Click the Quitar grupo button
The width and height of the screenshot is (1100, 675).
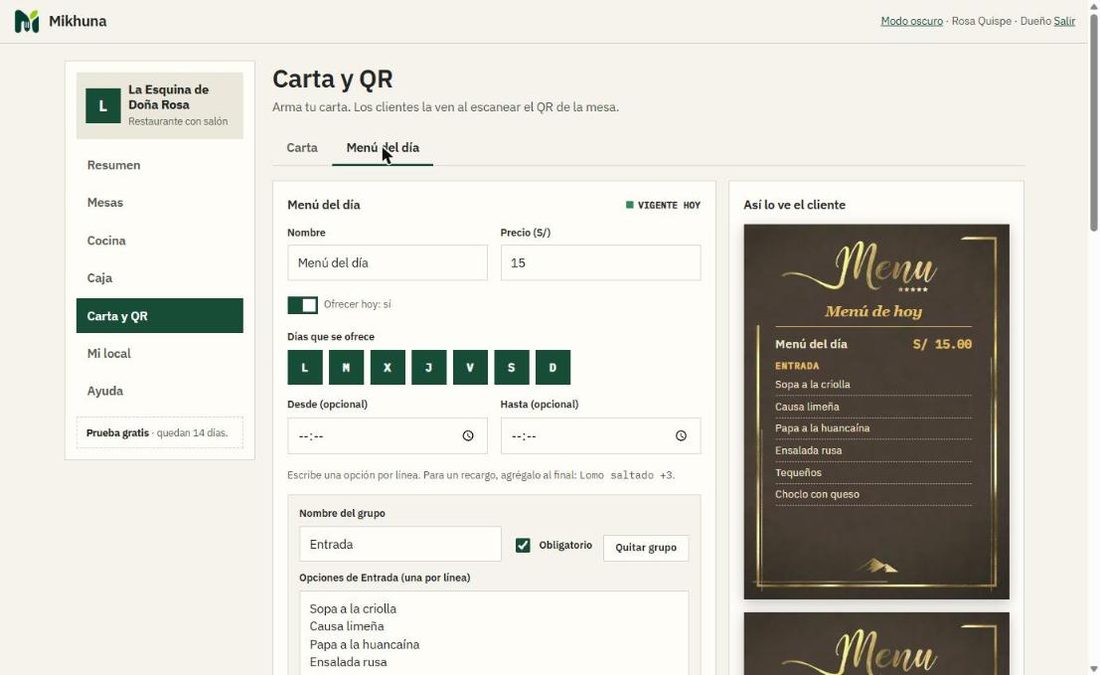pyautogui.click(x=645, y=547)
